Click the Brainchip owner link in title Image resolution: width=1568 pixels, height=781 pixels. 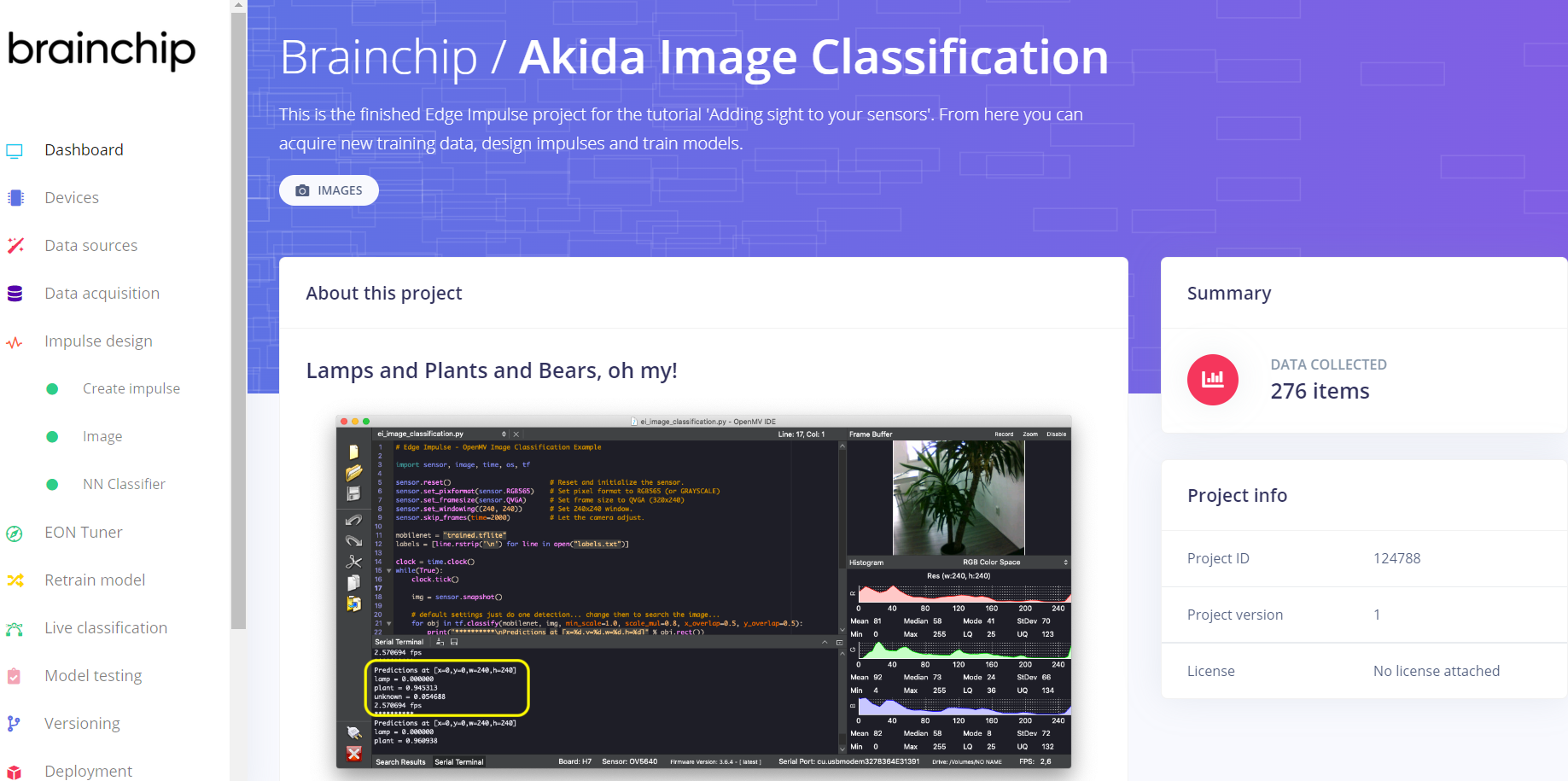[x=378, y=57]
